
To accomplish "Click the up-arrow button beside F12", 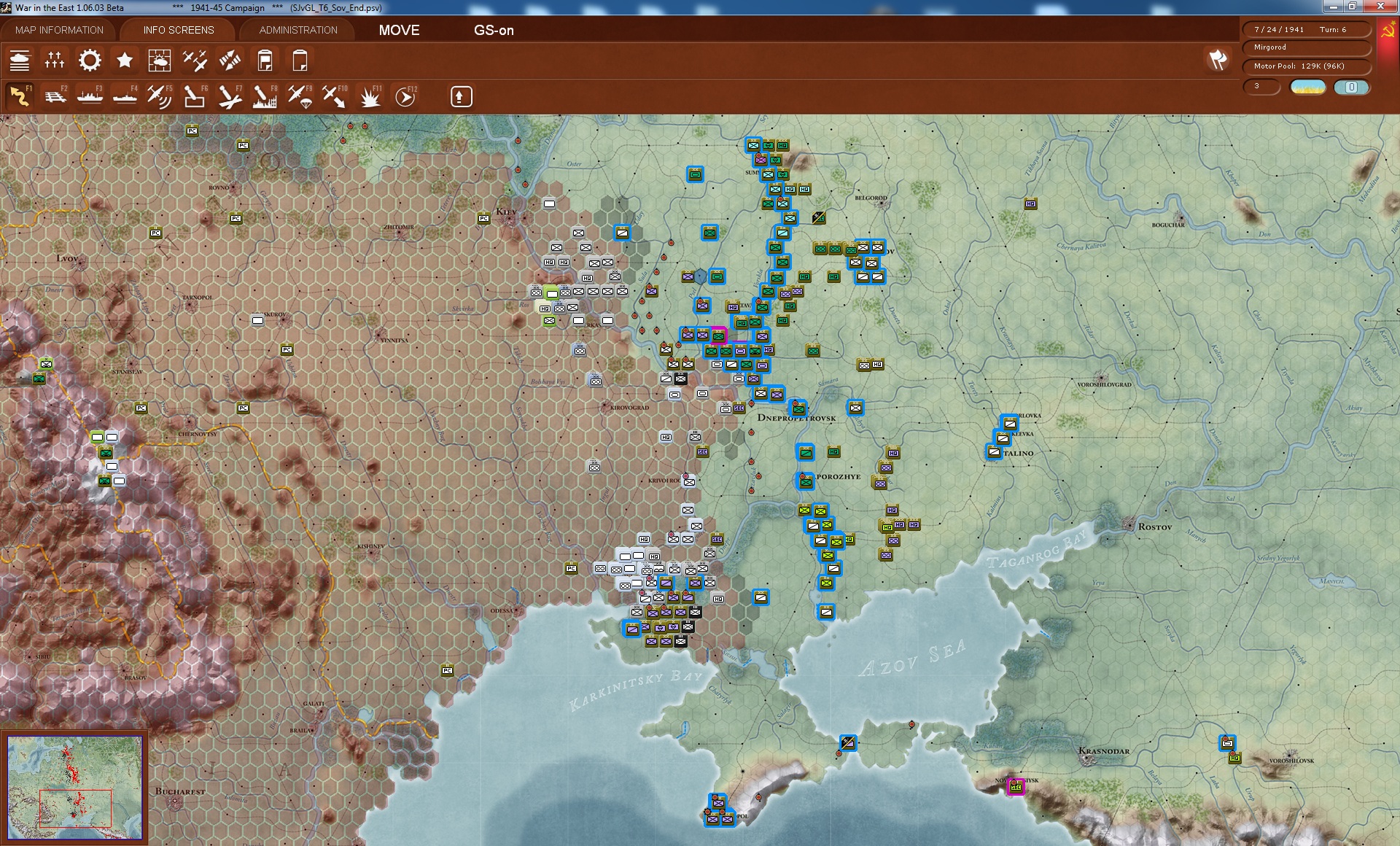I will [461, 96].
